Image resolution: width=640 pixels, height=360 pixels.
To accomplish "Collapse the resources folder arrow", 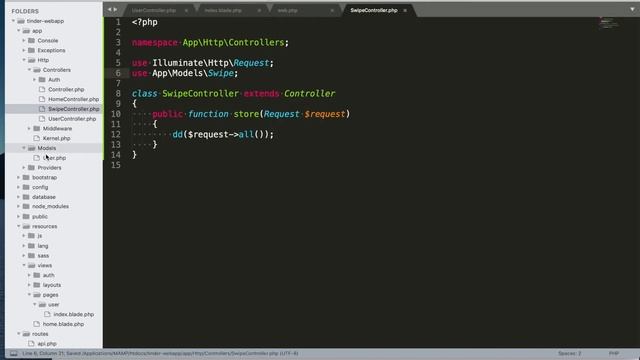I will [x=19, y=226].
